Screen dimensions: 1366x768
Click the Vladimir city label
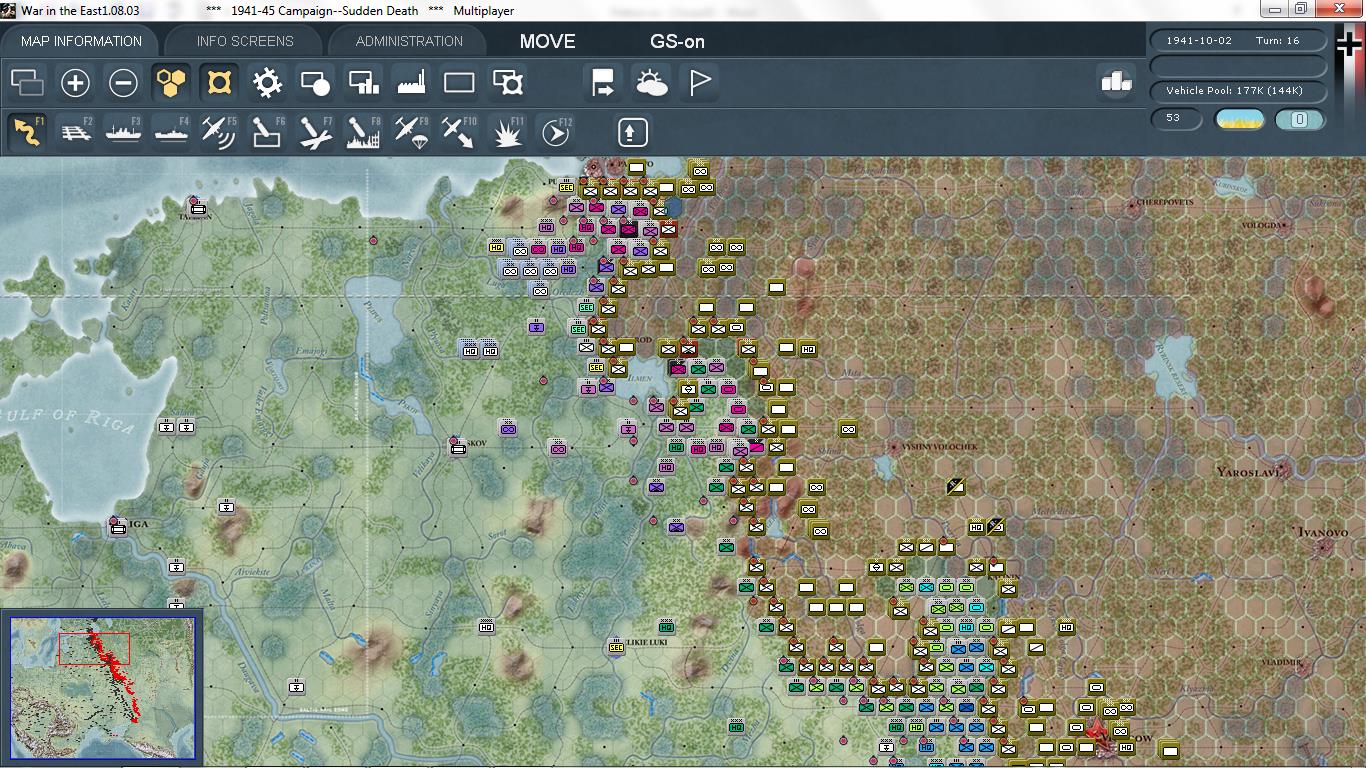[1281, 662]
